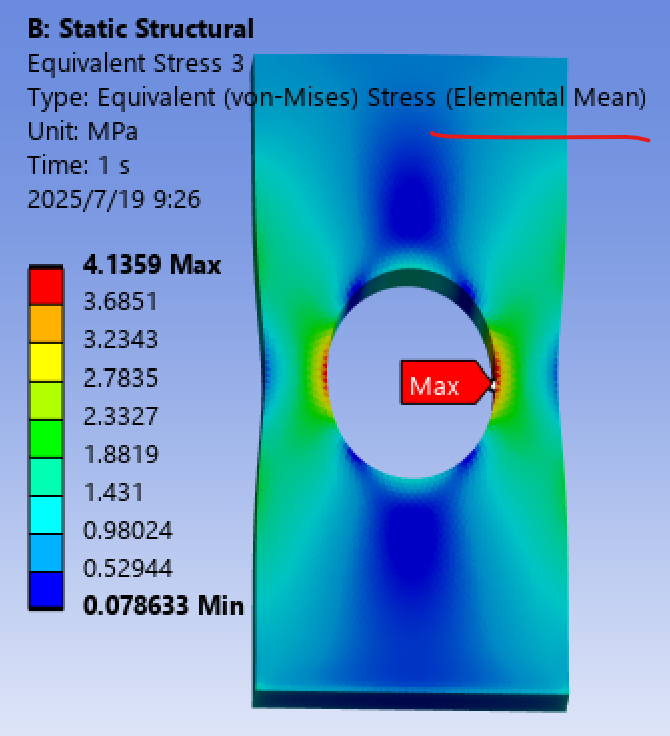The height and width of the screenshot is (736, 670).
Task: Click the 0.98024 legend value
Action: coord(128,530)
